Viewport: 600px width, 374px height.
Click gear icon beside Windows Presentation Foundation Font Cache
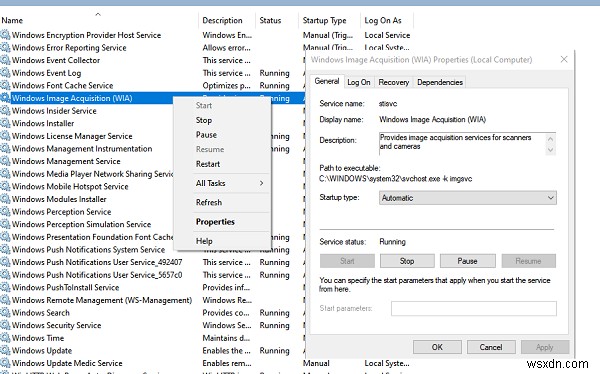[5, 237]
